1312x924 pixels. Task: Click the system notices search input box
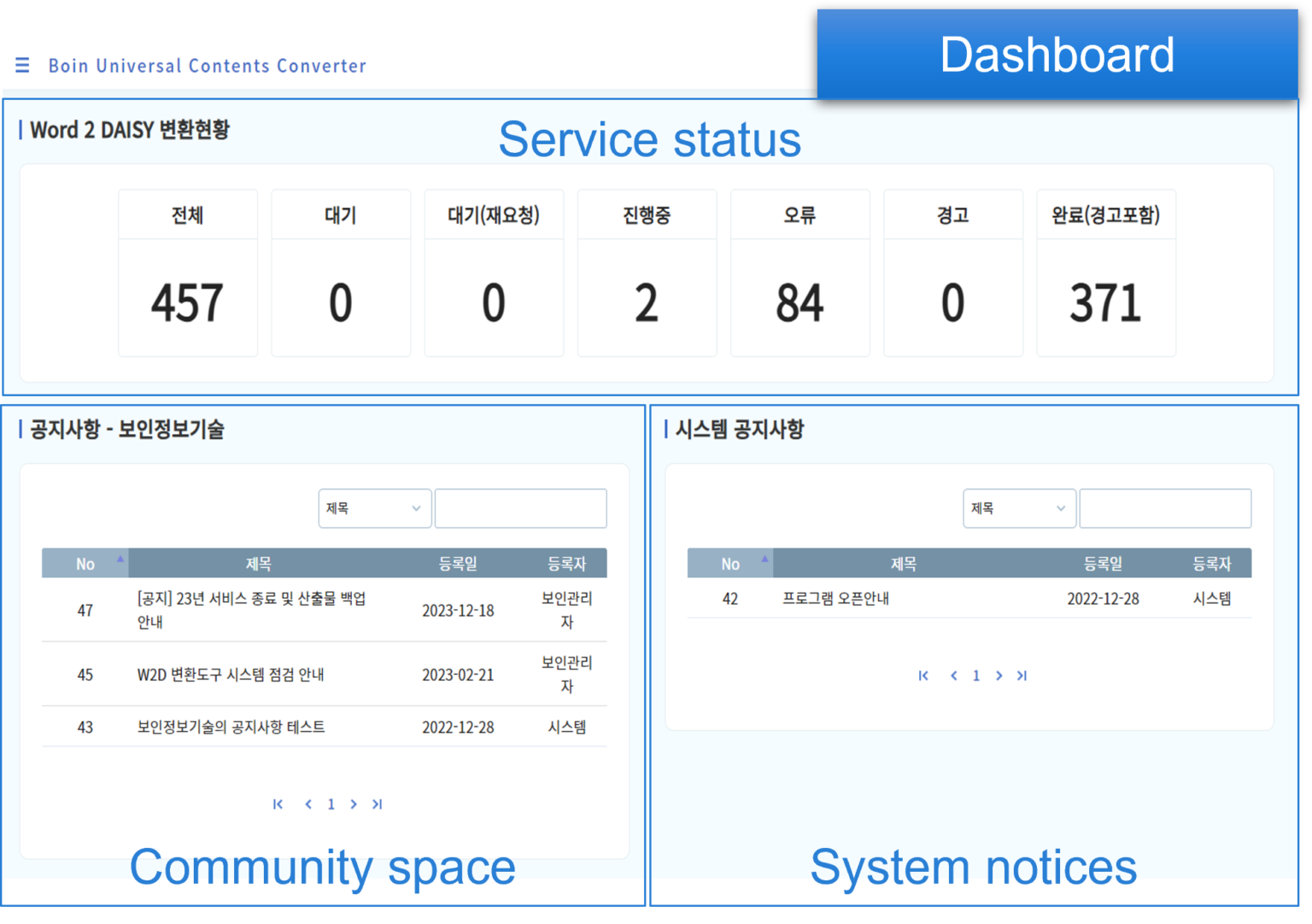pyautogui.click(x=1164, y=508)
